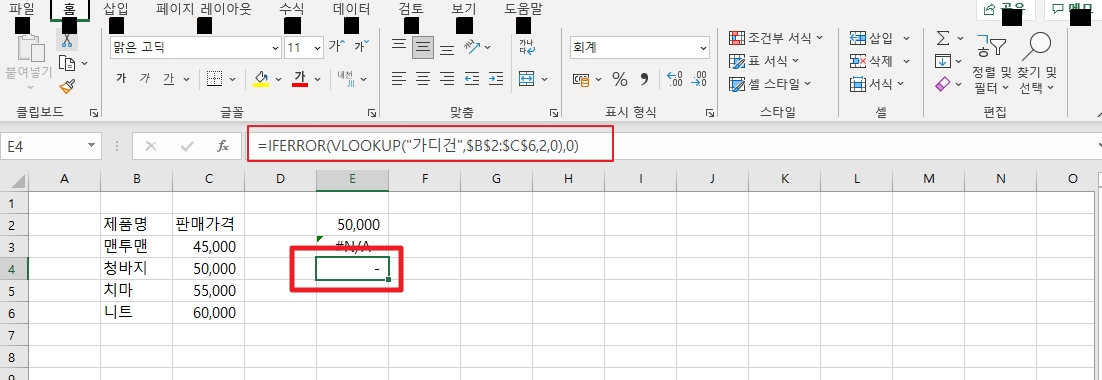The image size is (1102, 380).
Task: Align text right
Action: click(x=446, y=78)
